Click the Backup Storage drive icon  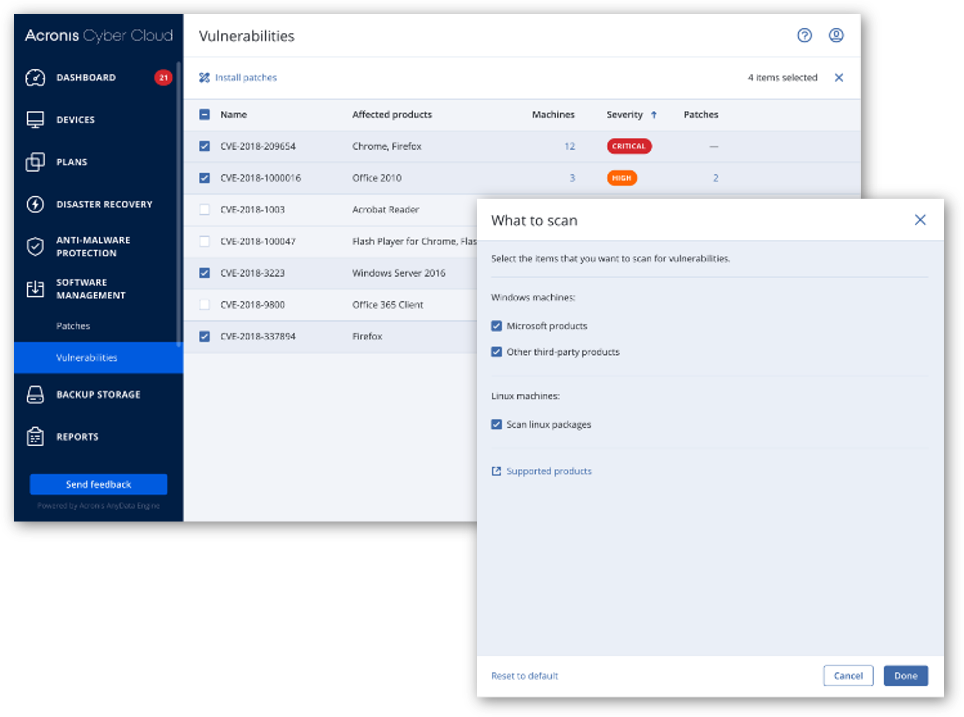point(35,395)
